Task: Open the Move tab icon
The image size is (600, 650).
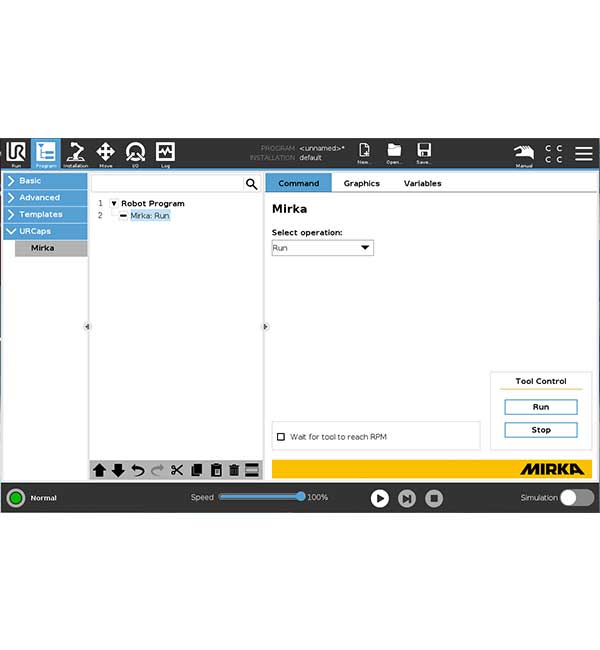Action: (x=106, y=154)
